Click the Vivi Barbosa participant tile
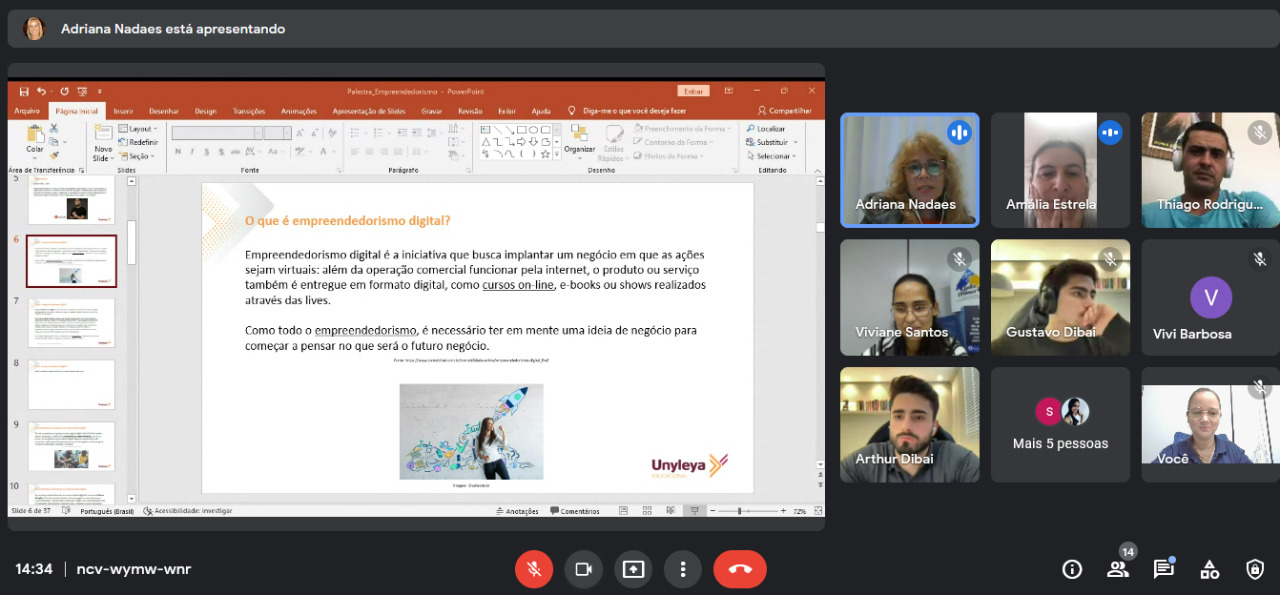Image resolution: width=1280 pixels, height=595 pixels. click(1210, 298)
